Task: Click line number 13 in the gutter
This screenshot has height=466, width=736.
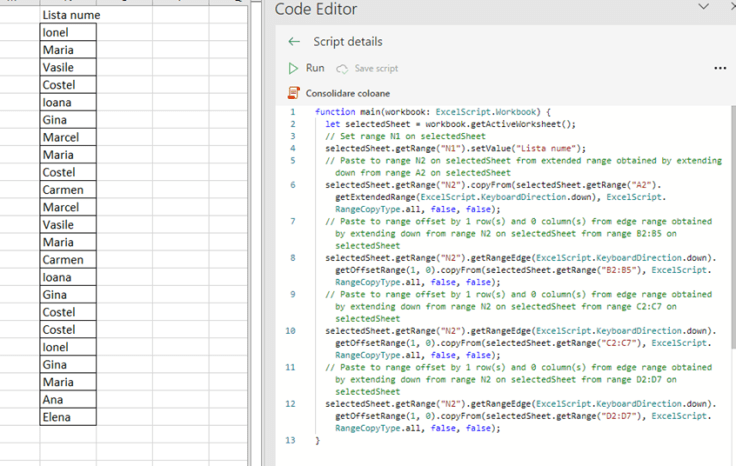Action: tap(291, 439)
